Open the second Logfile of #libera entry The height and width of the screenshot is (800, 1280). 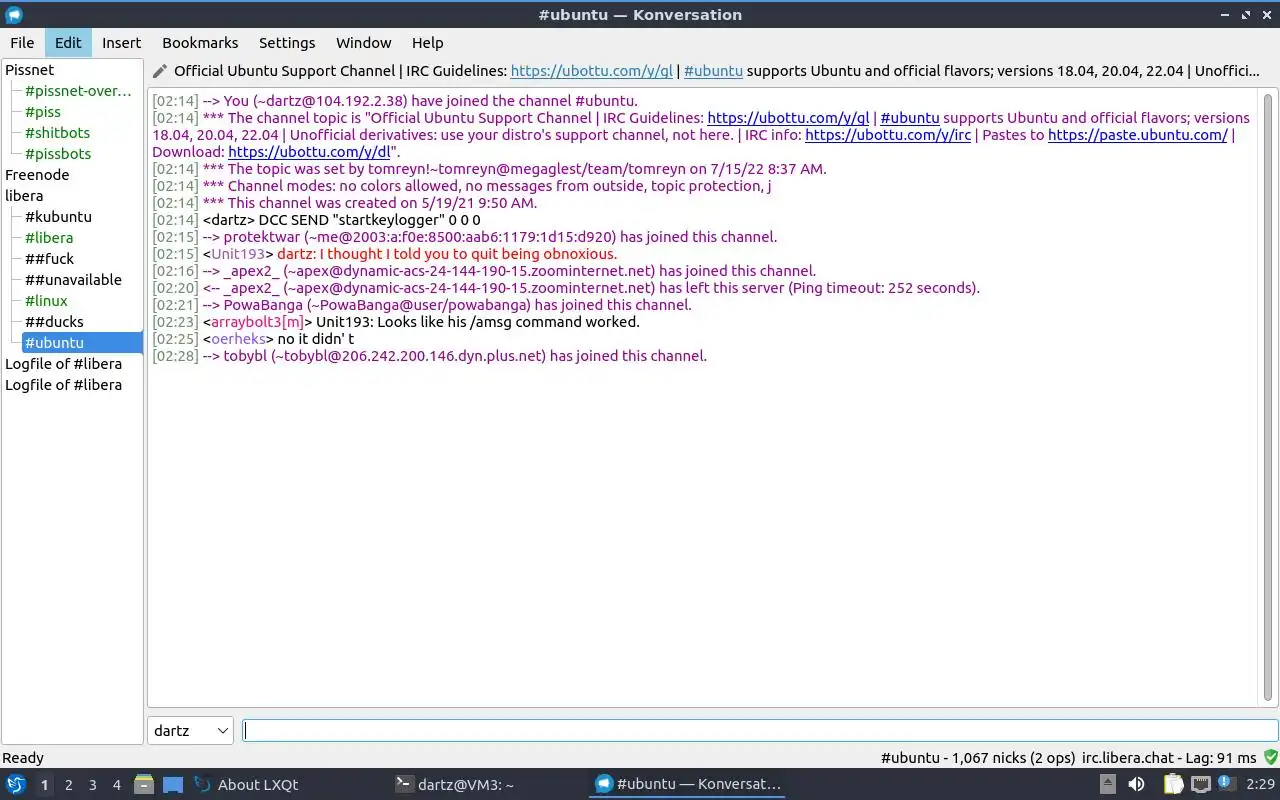[63, 385]
